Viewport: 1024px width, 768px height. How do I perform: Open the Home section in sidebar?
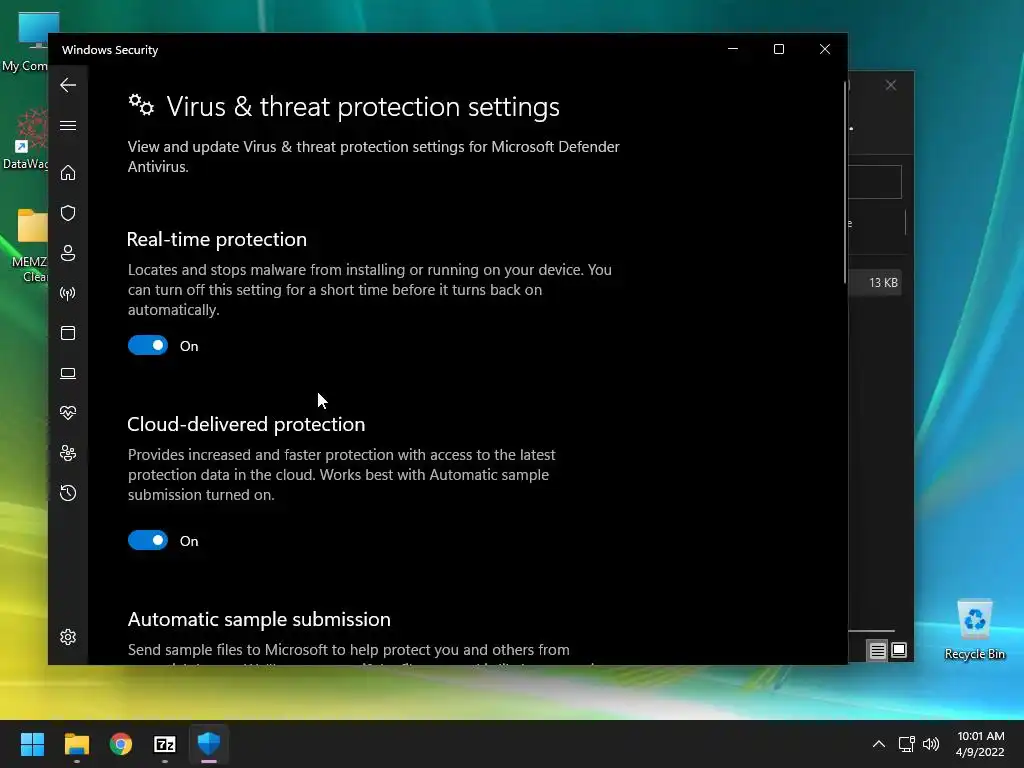point(68,172)
